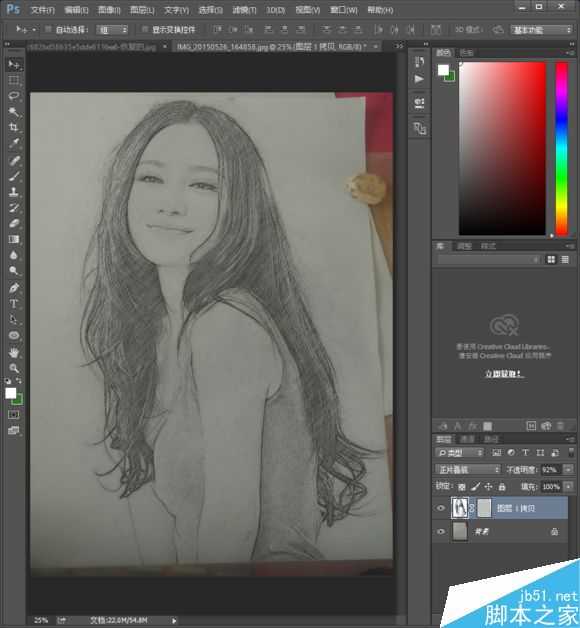Toggle Show Transform Controls checkbox
The image size is (580, 628).
coord(145,29)
